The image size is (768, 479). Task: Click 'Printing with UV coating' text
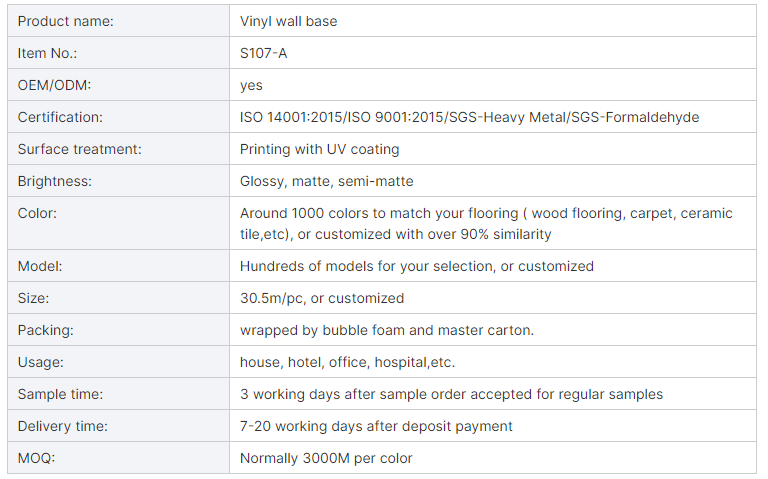[x=319, y=149]
